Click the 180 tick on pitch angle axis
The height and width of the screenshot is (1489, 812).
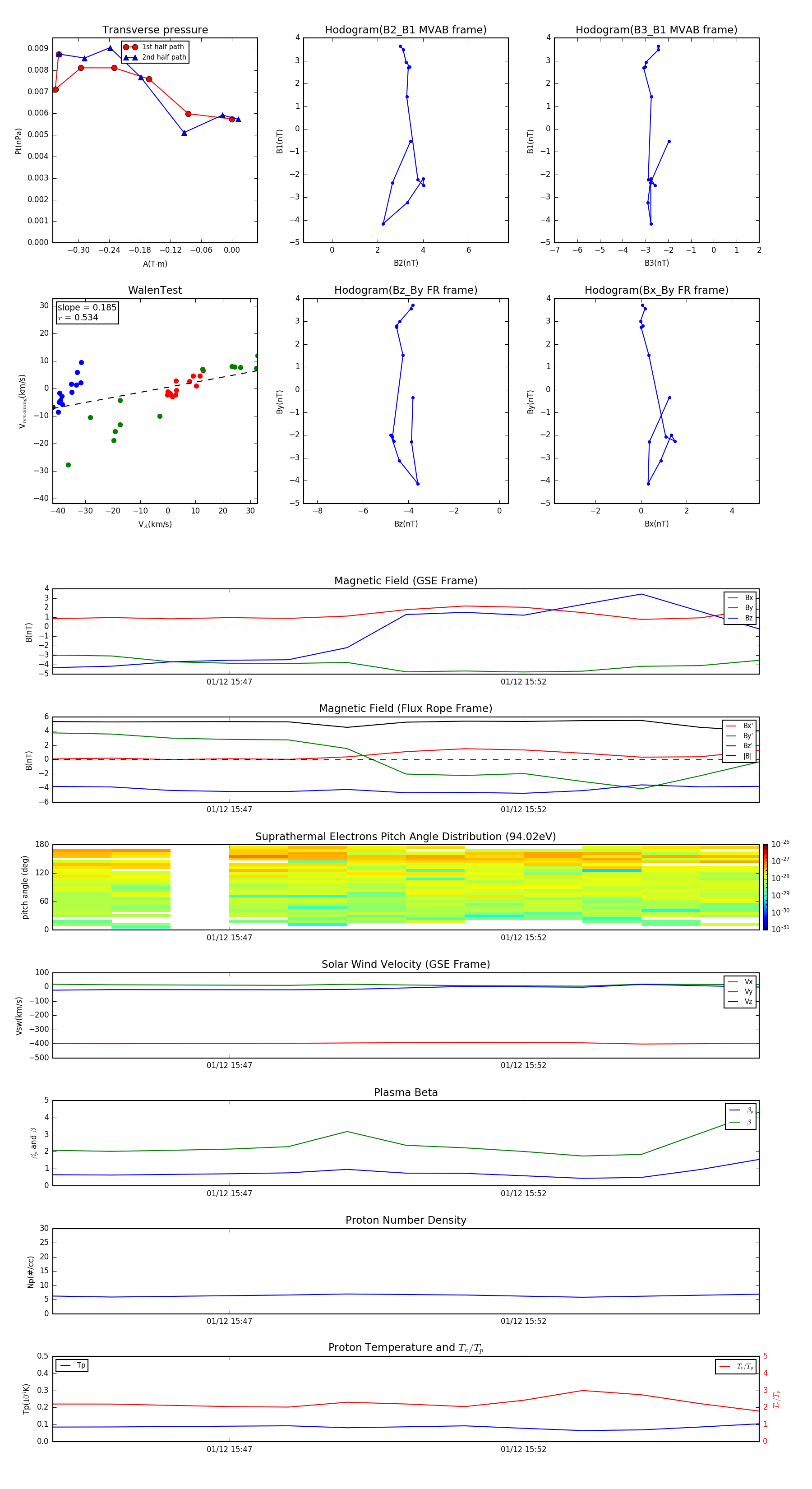coord(42,845)
